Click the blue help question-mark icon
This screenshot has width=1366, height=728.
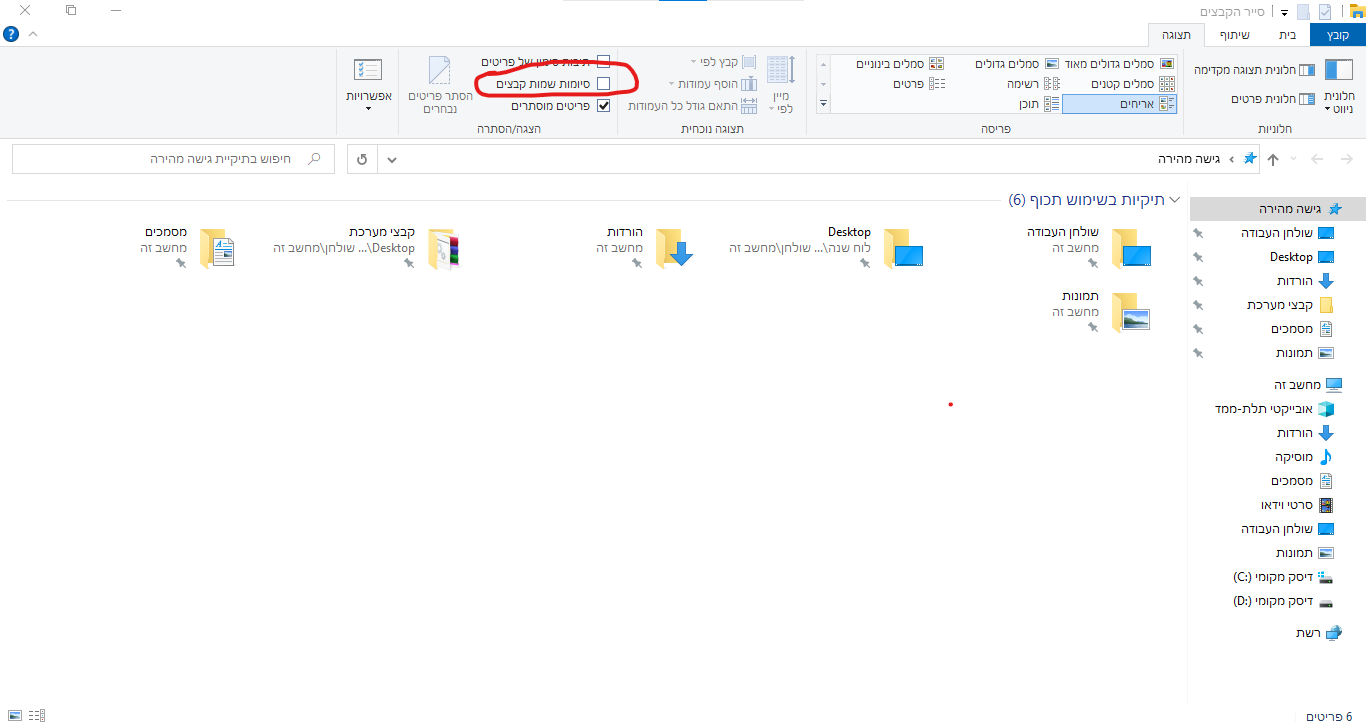coord(11,34)
